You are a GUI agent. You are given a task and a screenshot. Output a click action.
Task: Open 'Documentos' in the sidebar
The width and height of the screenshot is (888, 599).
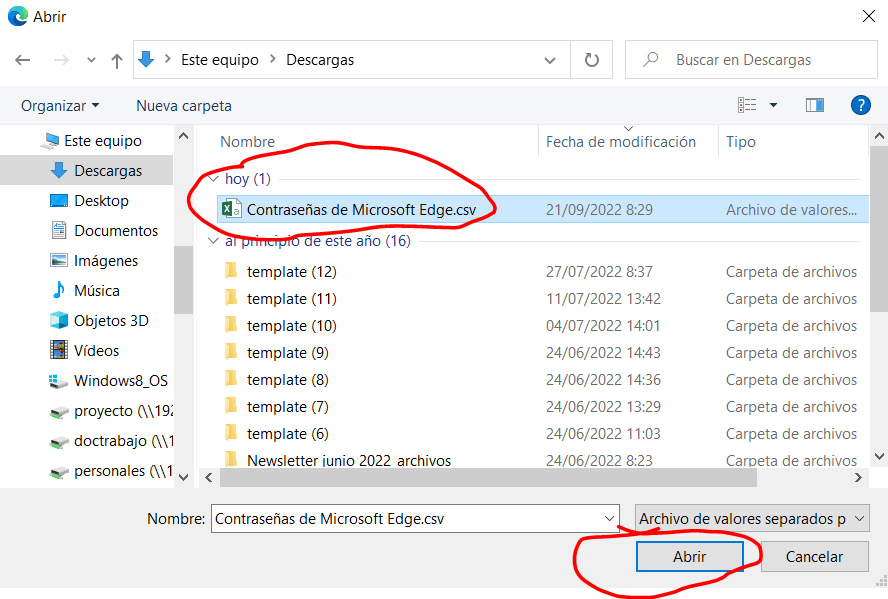point(116,230)
